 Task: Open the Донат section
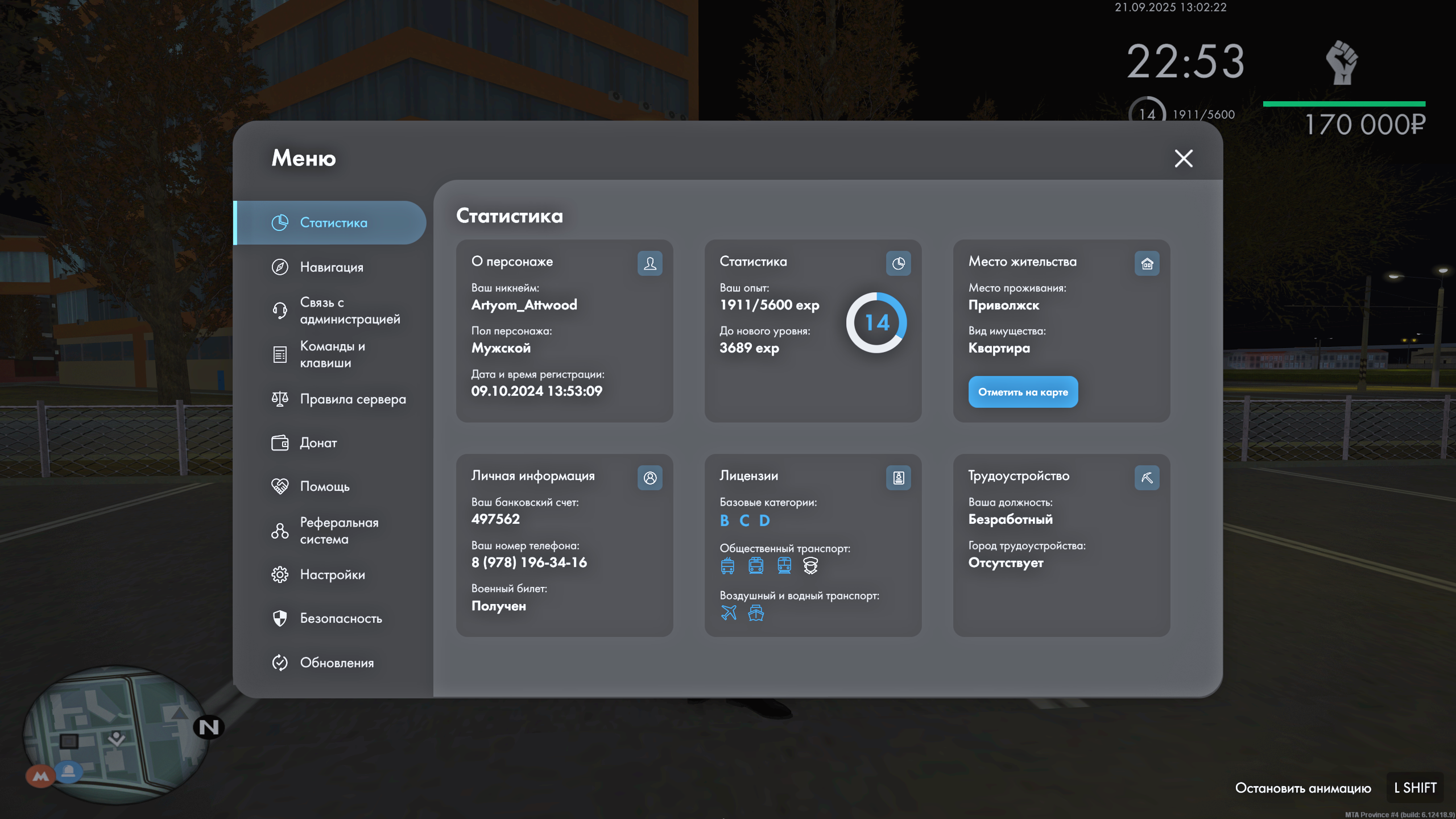[x=318, y=442]
